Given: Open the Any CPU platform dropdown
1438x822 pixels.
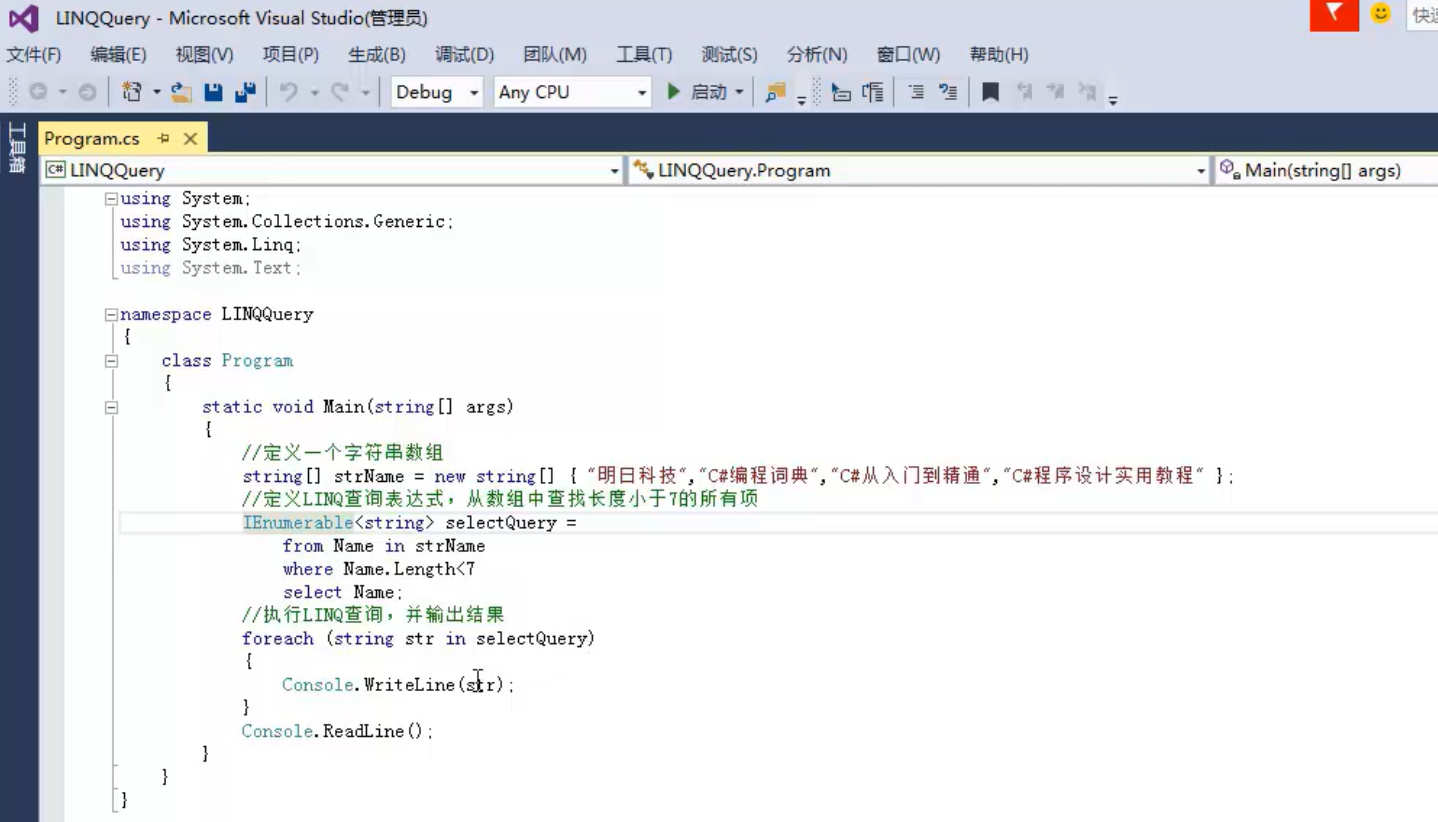Looking at the screenshot, I should coord(573,92).
